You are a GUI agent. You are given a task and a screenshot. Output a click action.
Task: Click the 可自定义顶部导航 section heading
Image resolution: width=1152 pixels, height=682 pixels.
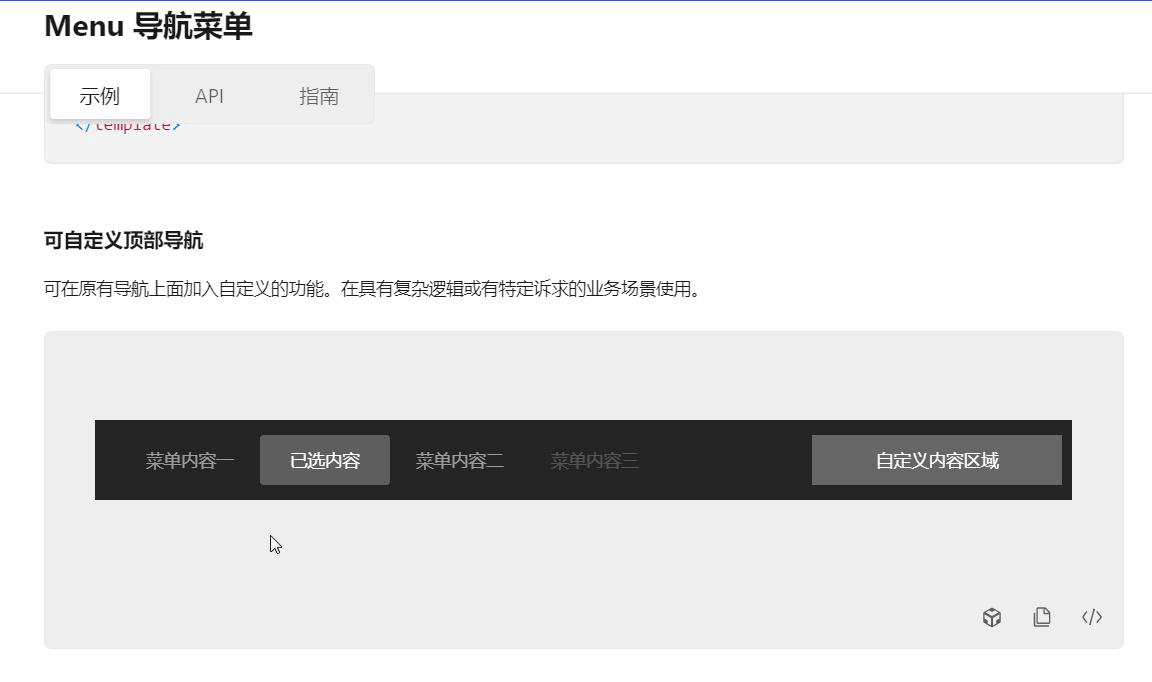[124, 240]
